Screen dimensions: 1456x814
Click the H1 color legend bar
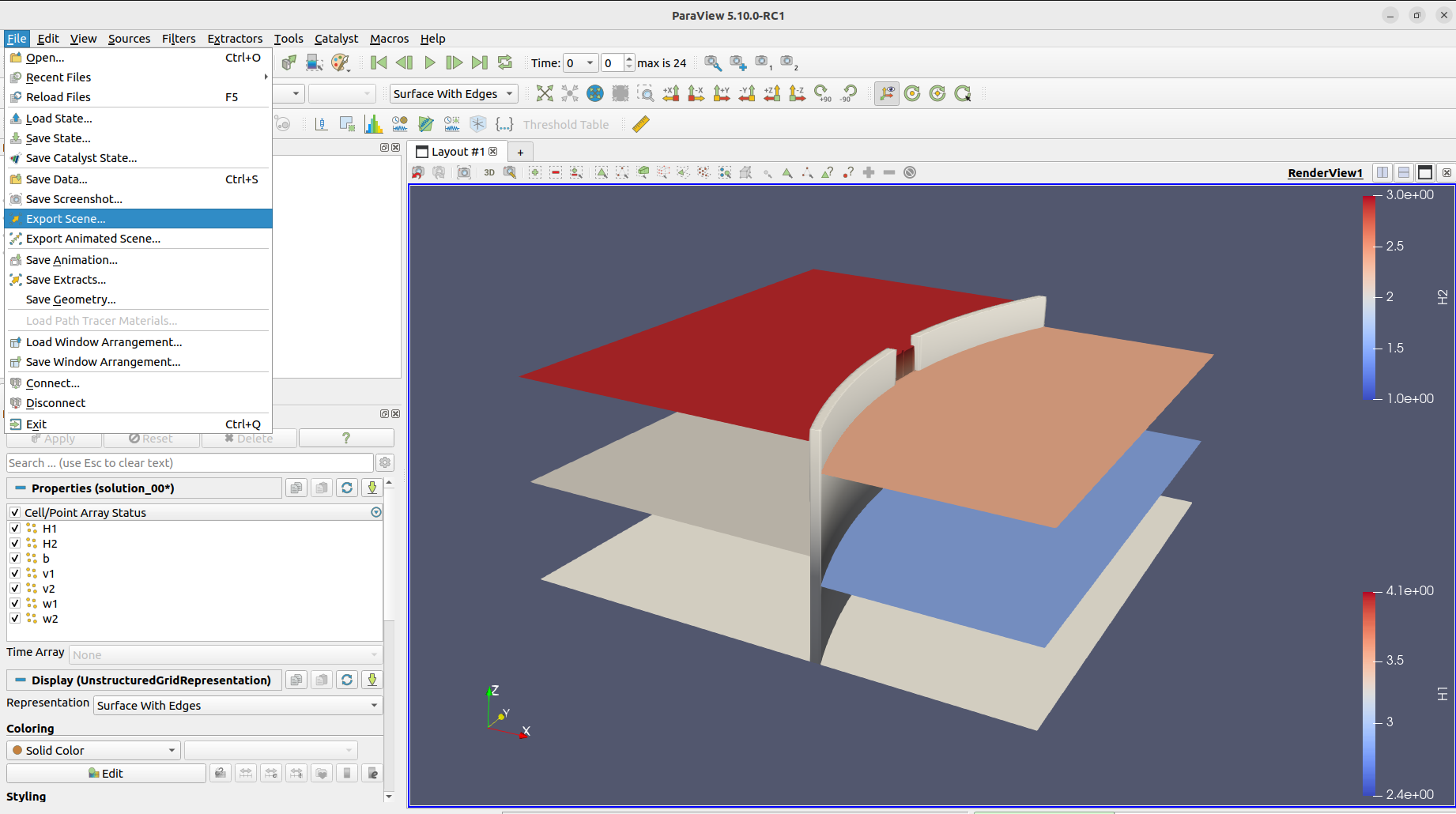1368,692
